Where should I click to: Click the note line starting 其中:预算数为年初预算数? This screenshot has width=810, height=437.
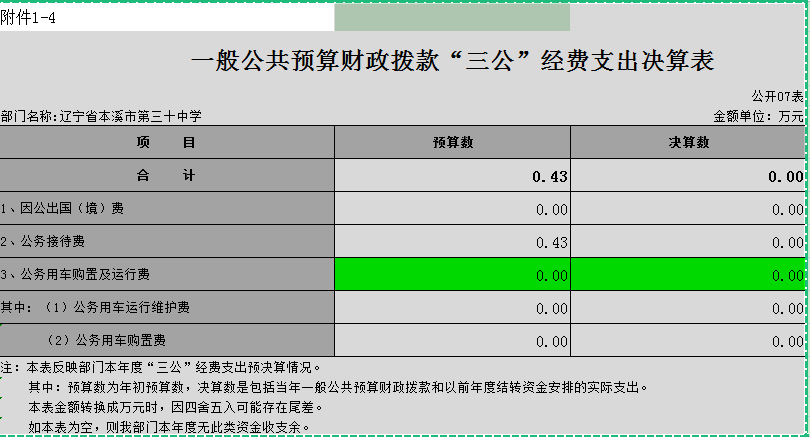(338, 387)
